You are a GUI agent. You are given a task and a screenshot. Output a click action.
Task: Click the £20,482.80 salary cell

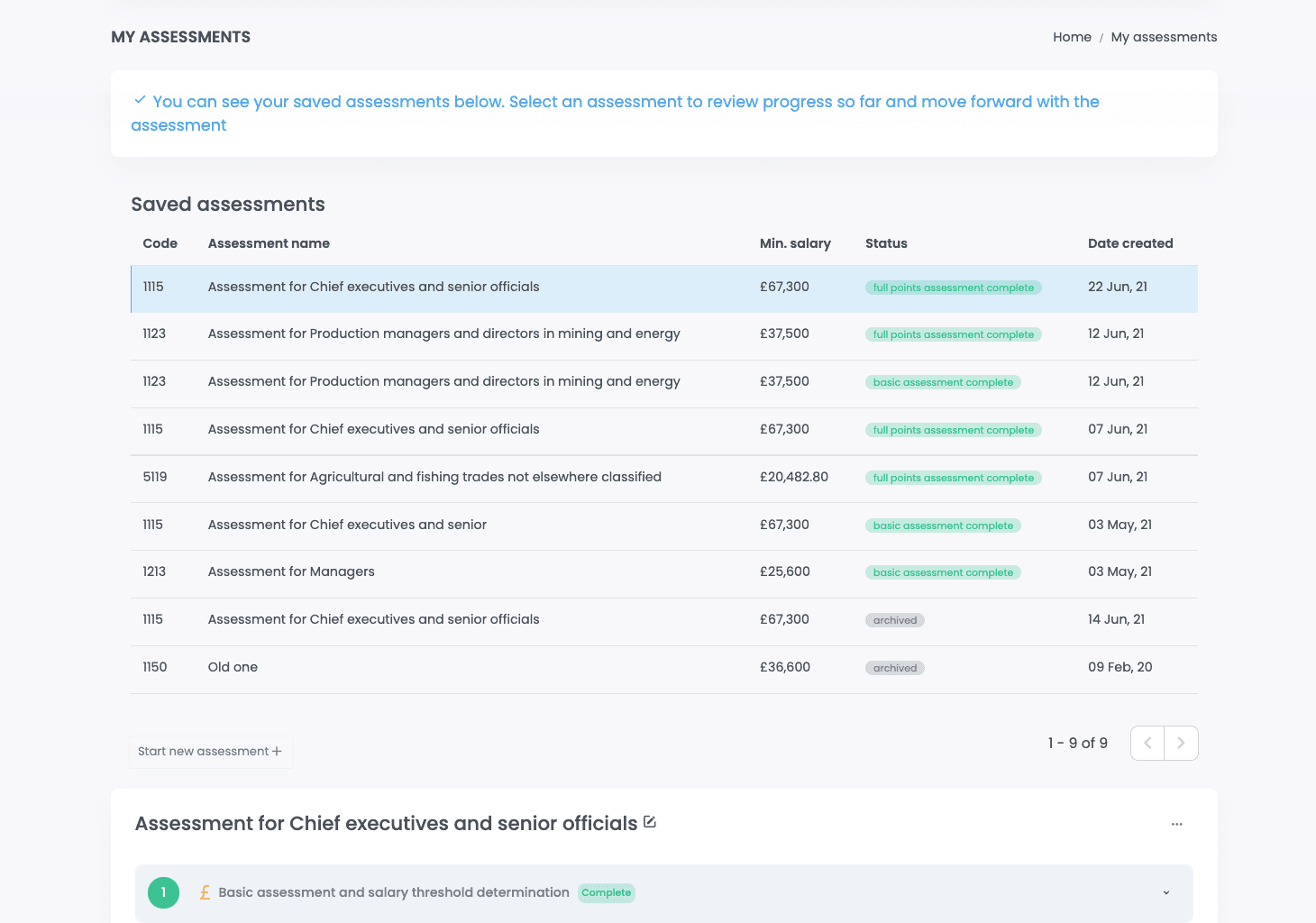[x=794, y=477]
